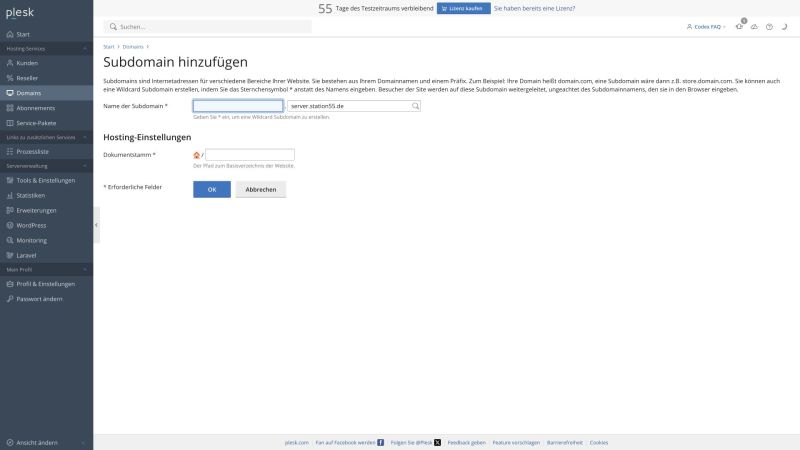Focus the Dokumentstamm path field

(x=249, y=155)
